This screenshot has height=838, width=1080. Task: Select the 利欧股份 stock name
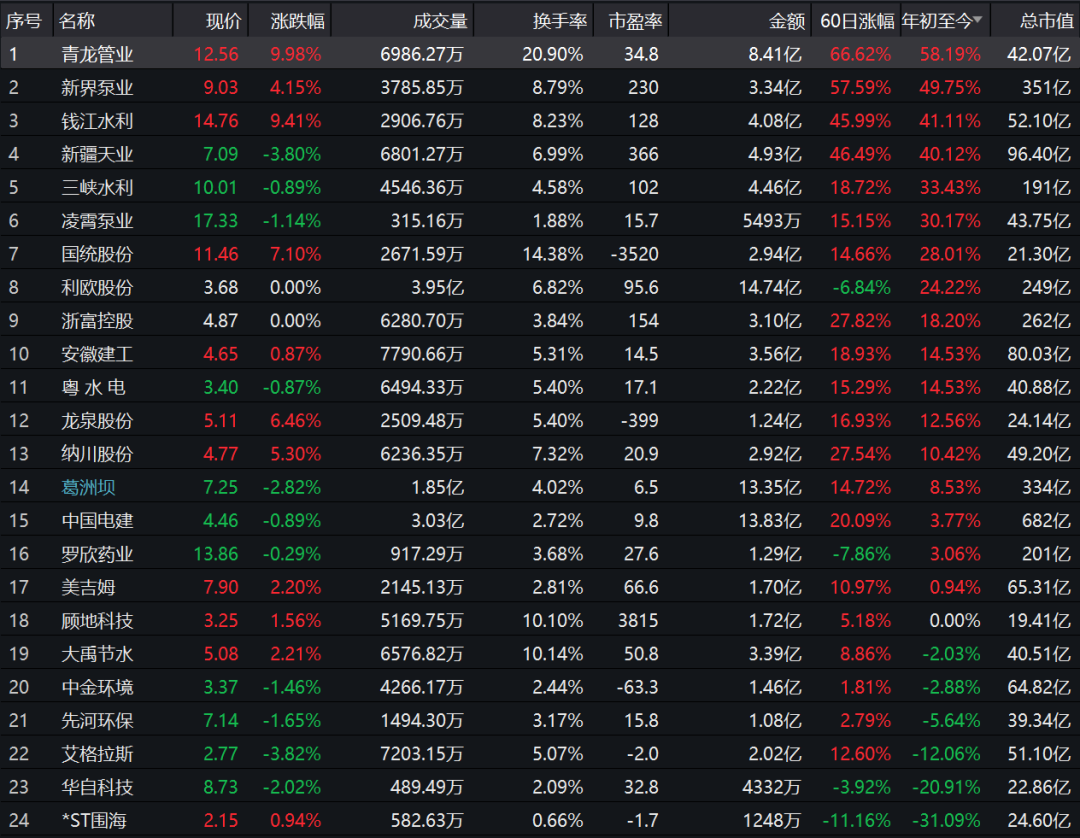97,287
